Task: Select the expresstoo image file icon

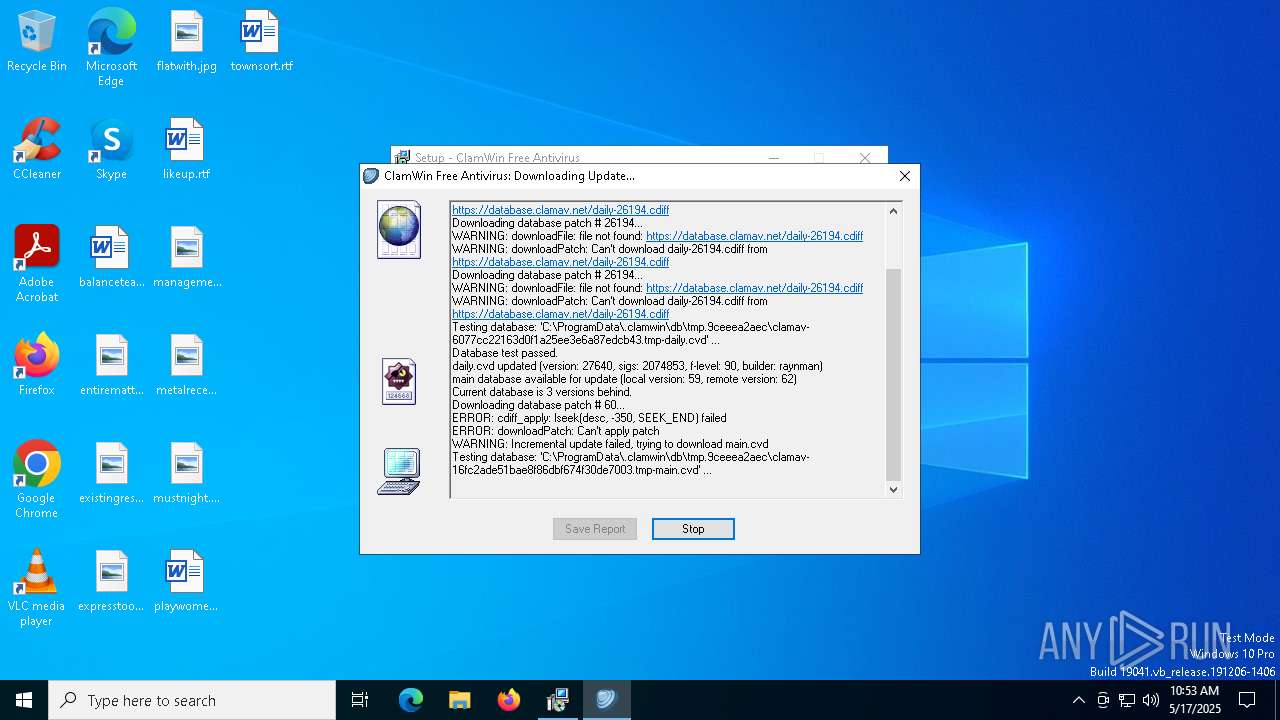Action: [111, 582]
